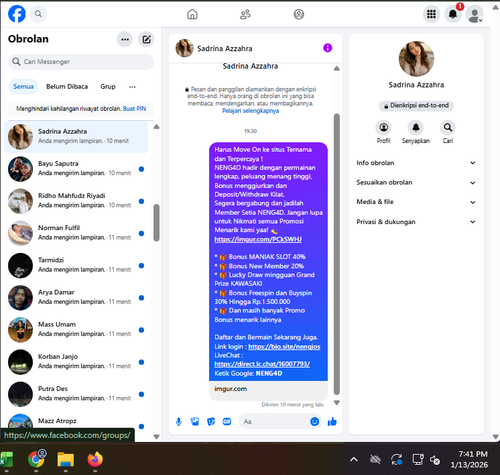Select the Belum Dibaca tab

67,87
